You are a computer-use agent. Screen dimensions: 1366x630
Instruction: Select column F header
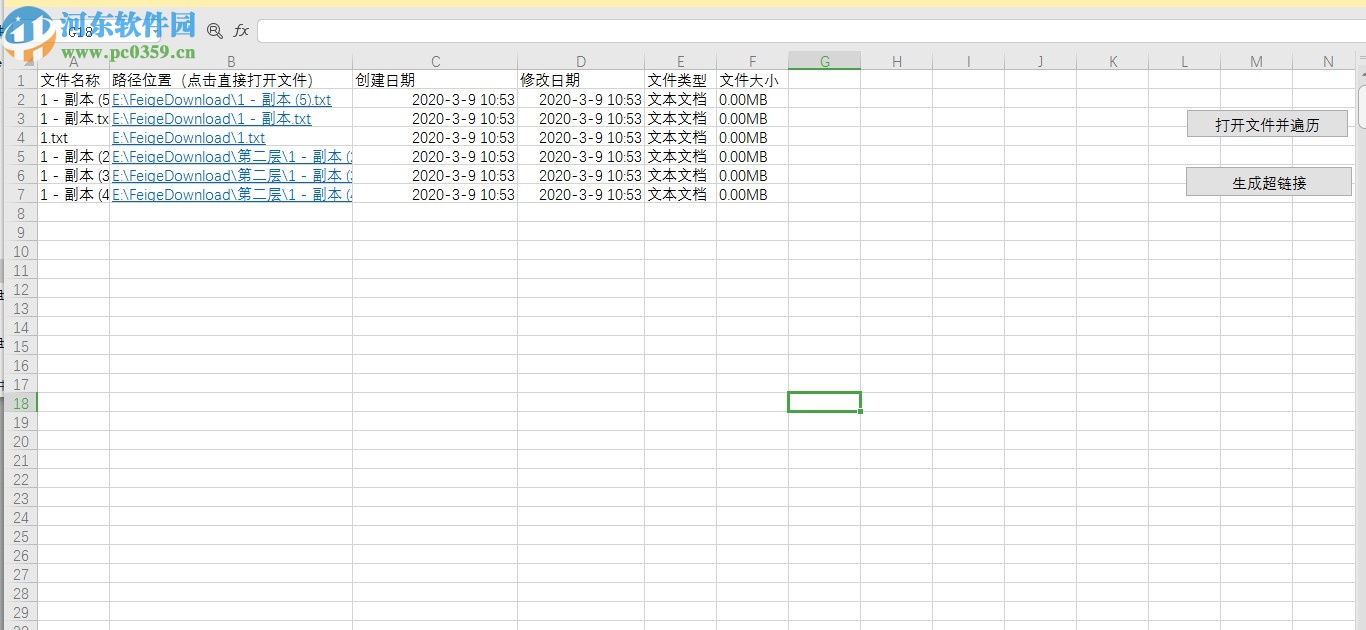(x=752, y=62)
